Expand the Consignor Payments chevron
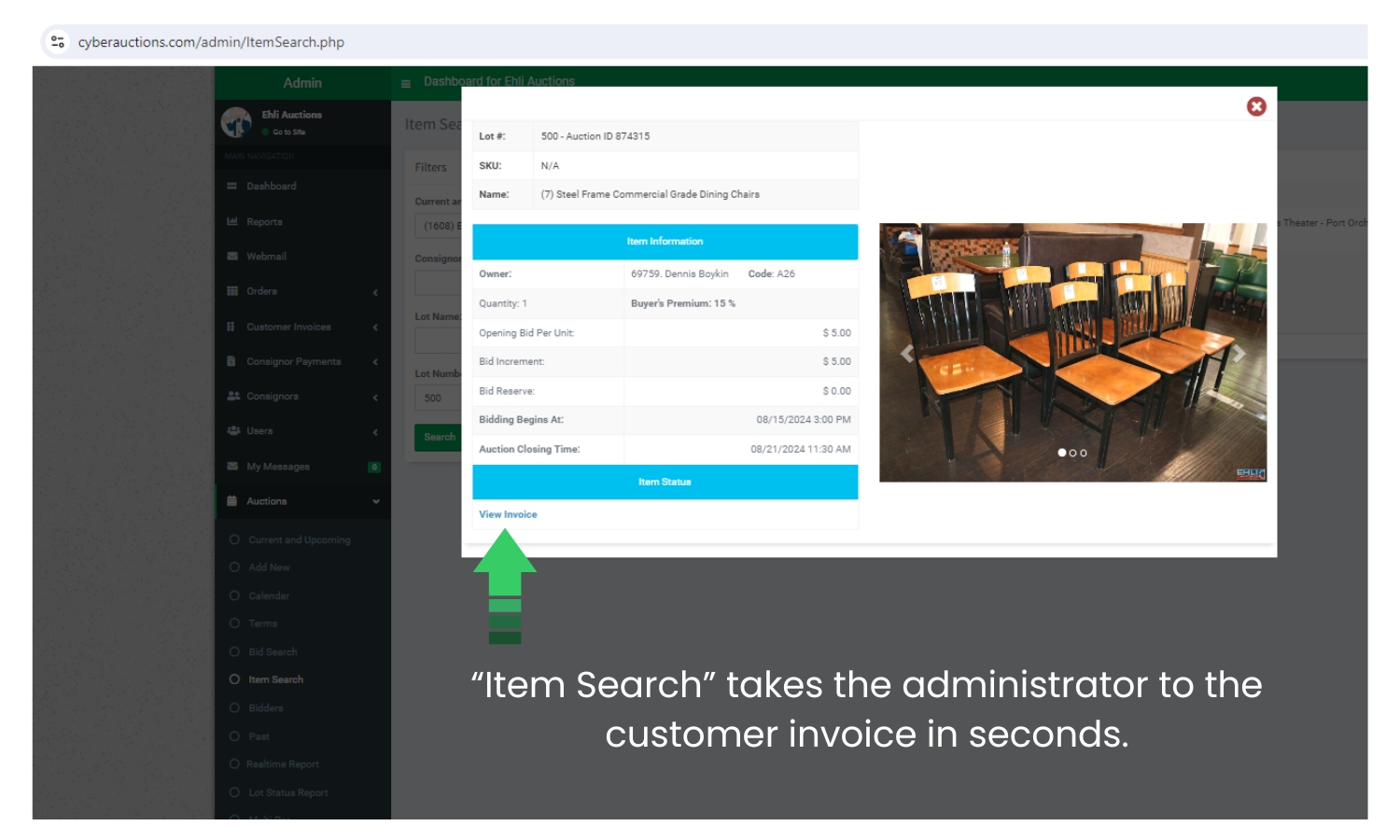 tap(375, 362)
